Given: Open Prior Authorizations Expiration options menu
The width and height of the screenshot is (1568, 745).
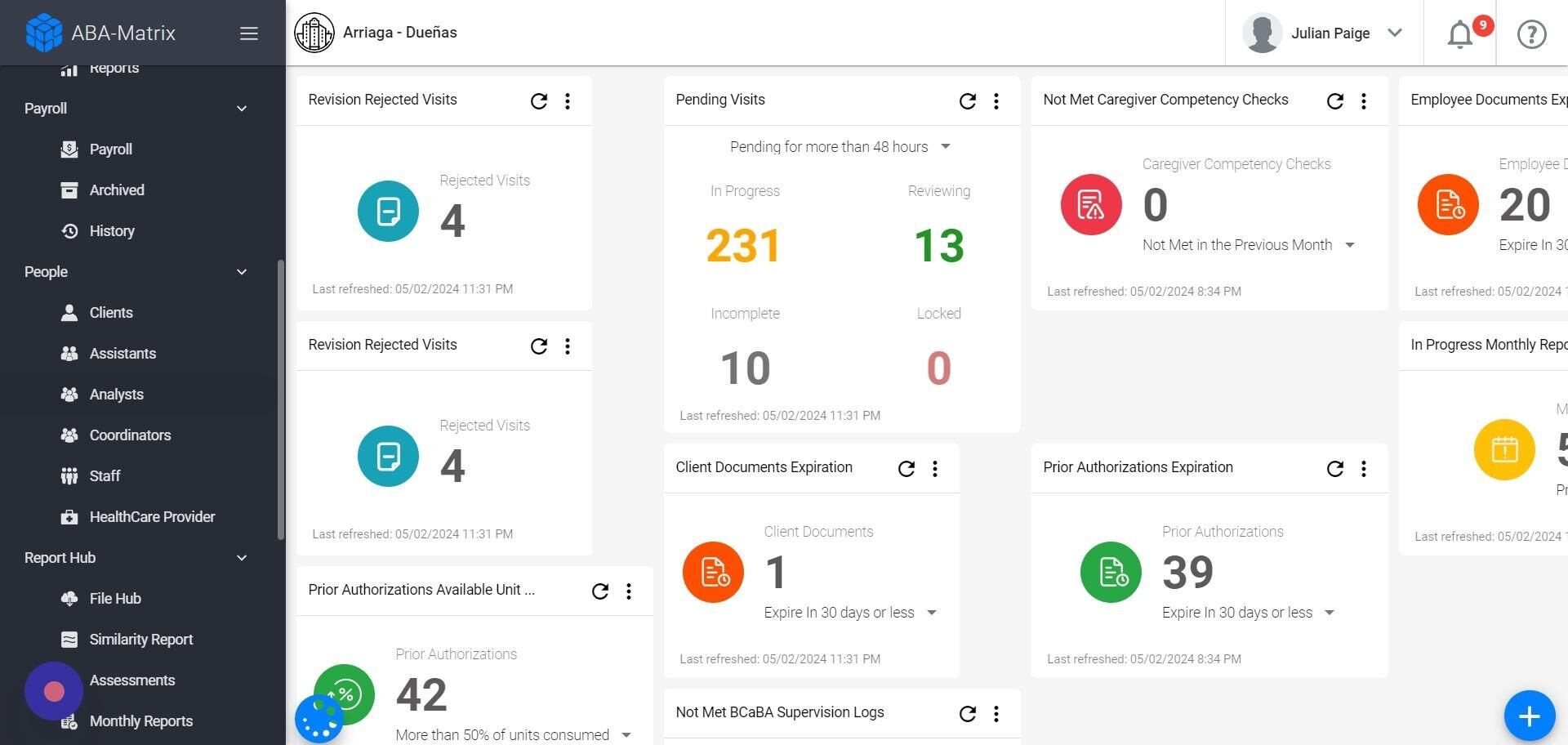Looking at the screenshot, I should tap(1364, 468).
